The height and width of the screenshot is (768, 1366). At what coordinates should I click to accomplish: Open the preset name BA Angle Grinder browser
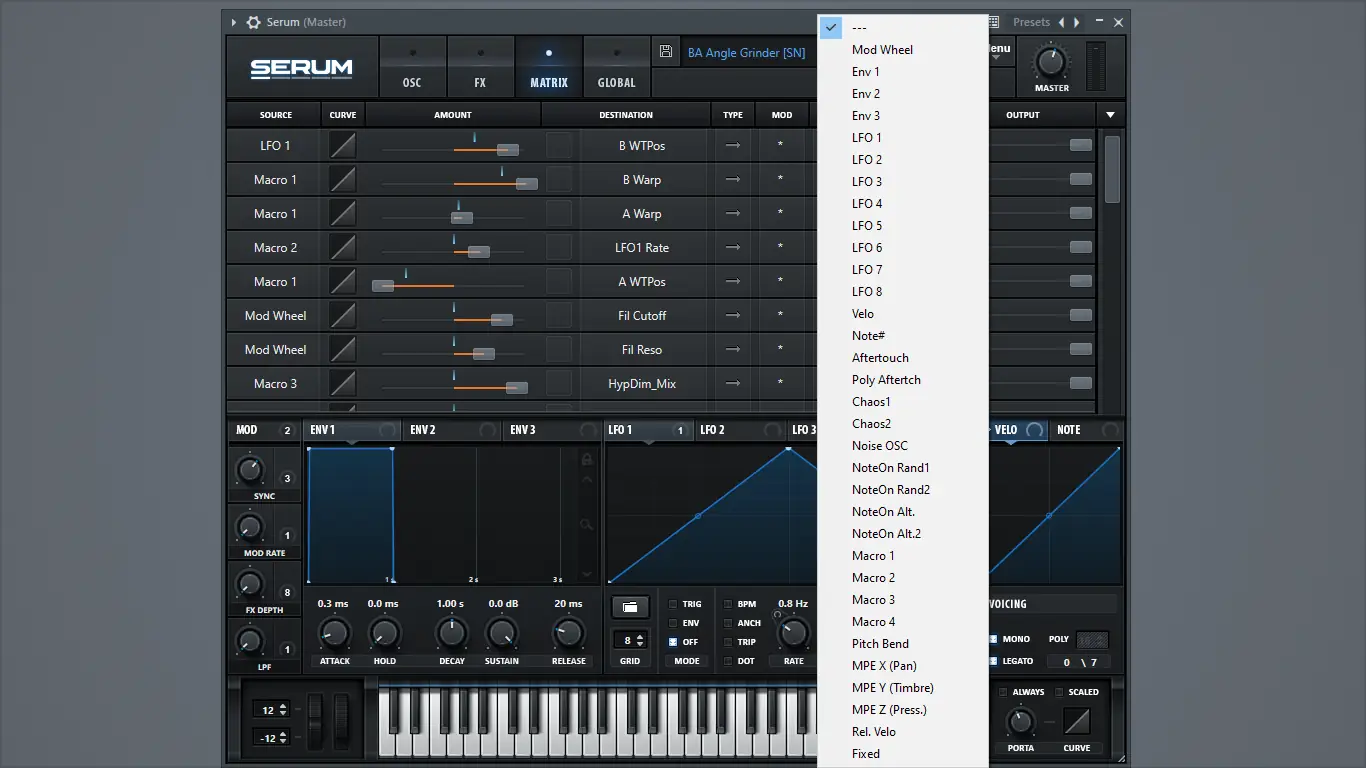pos(747,53)
